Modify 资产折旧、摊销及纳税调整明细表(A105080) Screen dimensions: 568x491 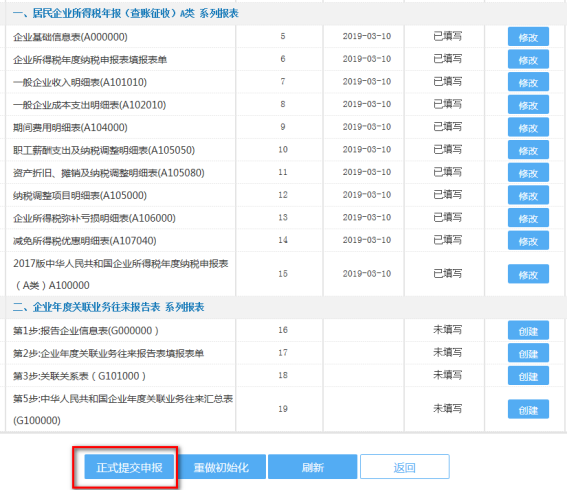point(528,172)
